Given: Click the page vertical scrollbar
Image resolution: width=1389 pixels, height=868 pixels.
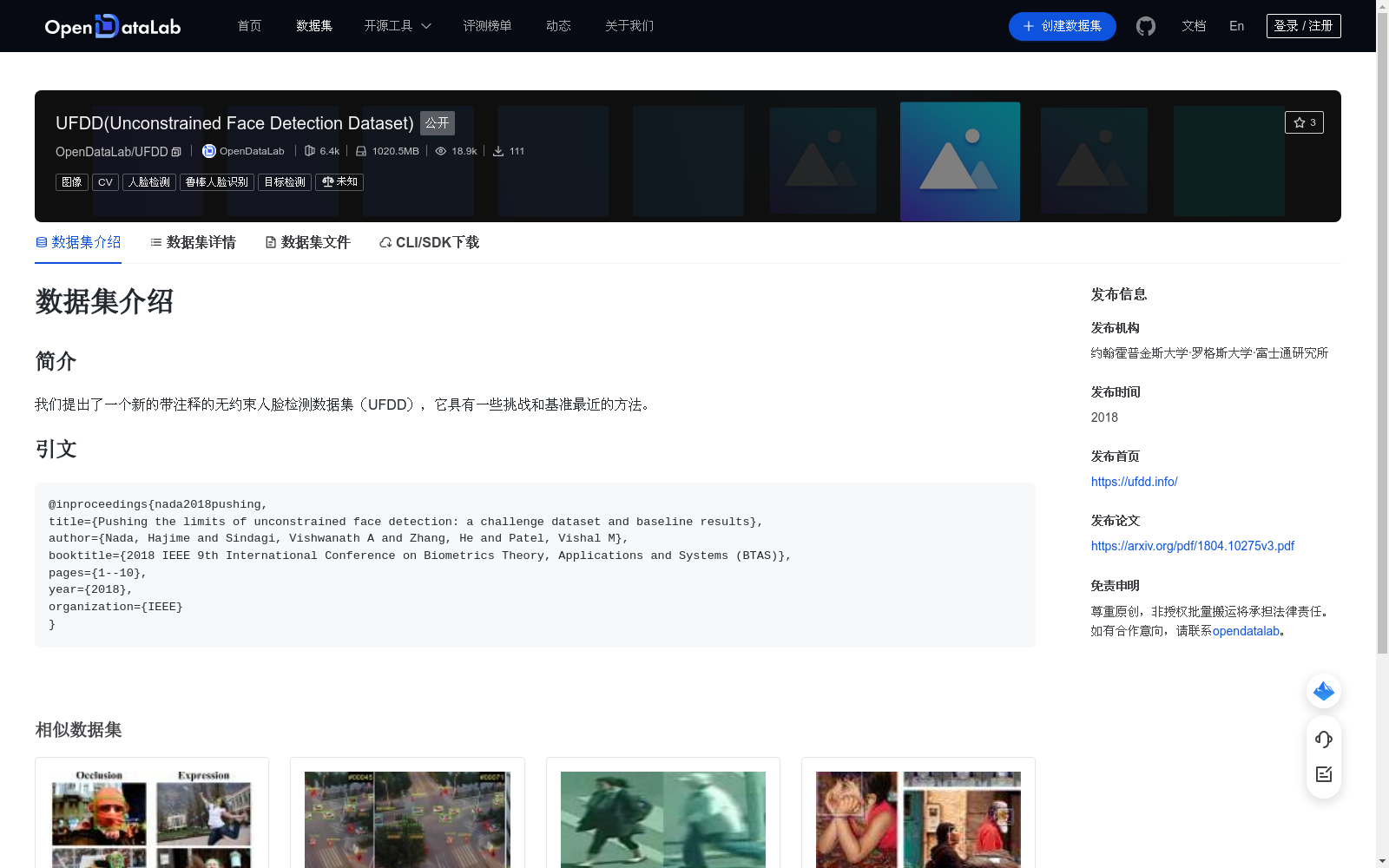Looking at the screenshot, I should tap(1382, 333).
